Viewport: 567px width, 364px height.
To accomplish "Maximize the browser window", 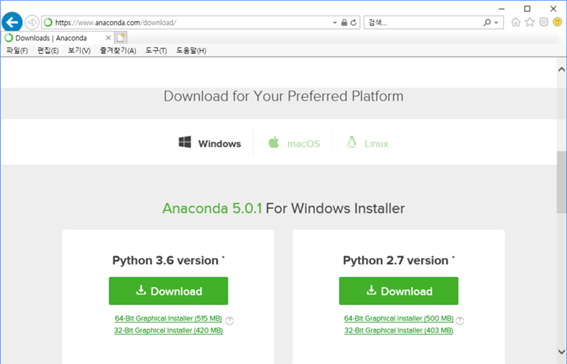I will click(527, 9).
